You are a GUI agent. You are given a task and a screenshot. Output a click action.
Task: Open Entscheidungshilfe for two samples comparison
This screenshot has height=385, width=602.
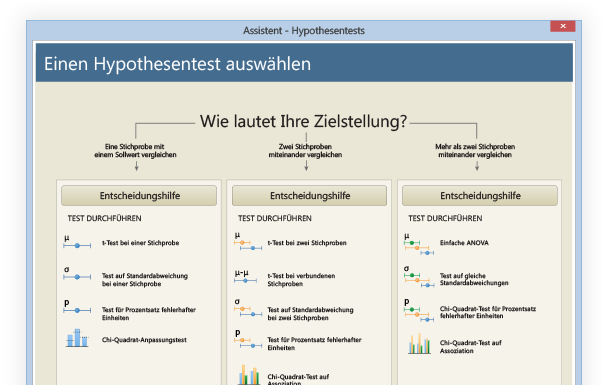[309, 196]
